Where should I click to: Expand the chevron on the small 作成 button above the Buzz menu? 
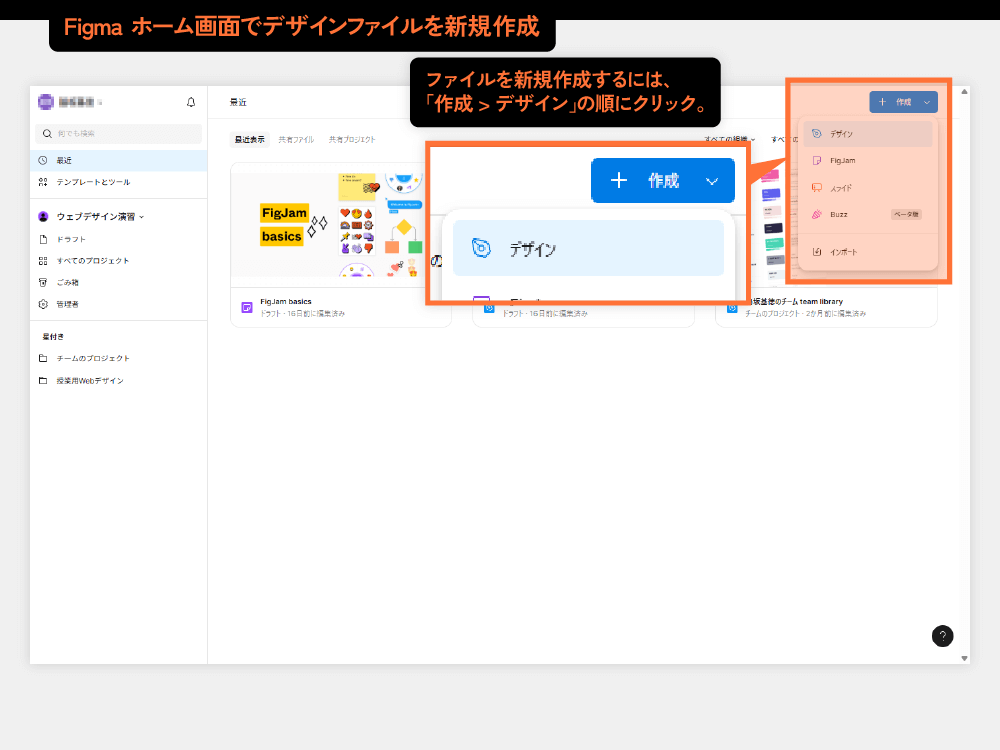[927, 102]
